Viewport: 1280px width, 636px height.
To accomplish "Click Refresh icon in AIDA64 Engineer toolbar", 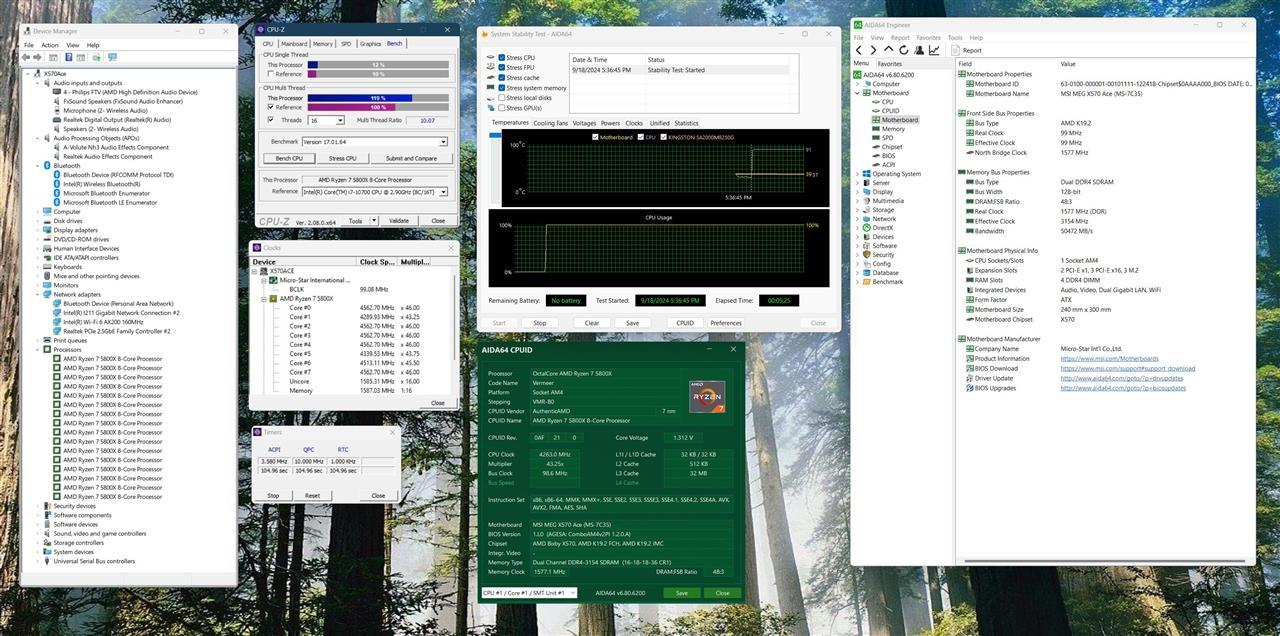I will pos(904,50).
